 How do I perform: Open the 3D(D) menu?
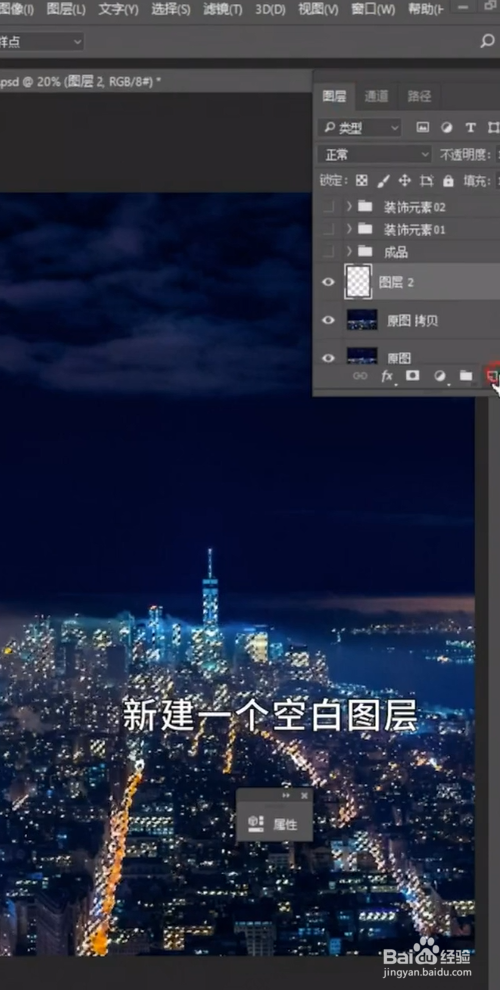270,9
